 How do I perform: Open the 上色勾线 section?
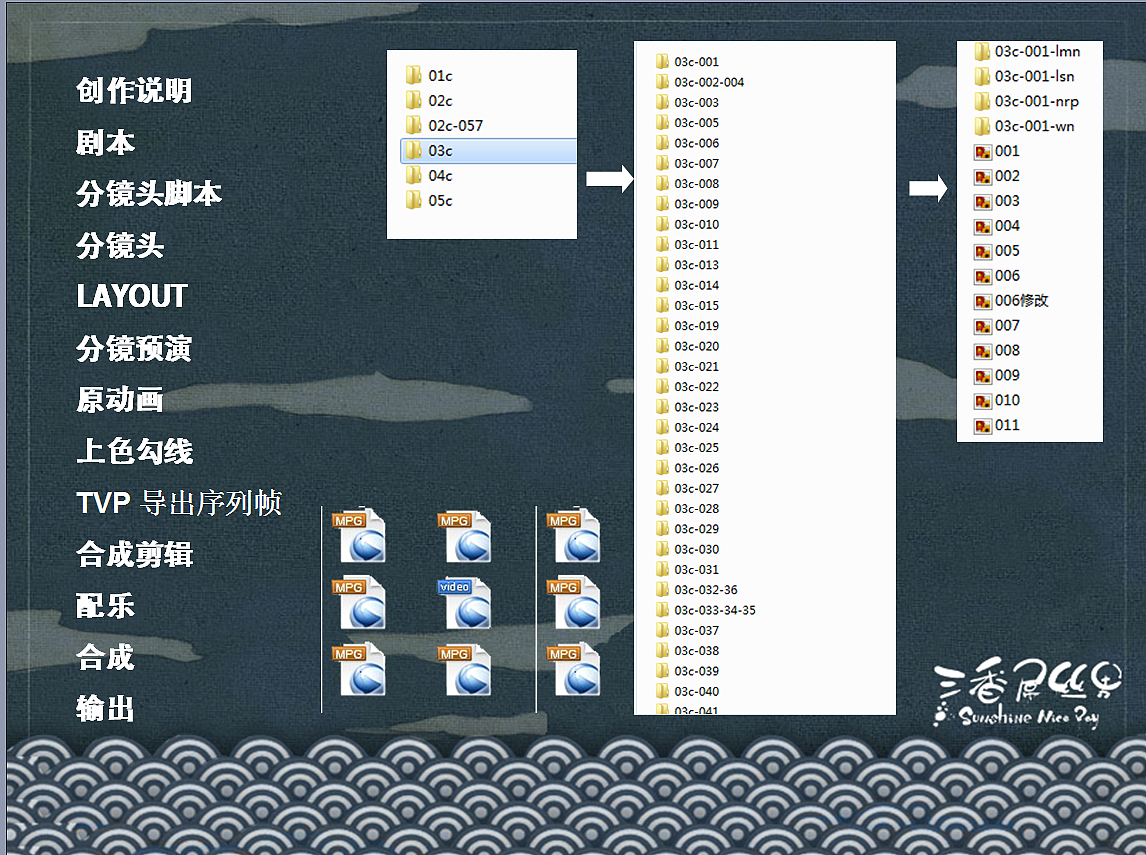tap(134, 451)
